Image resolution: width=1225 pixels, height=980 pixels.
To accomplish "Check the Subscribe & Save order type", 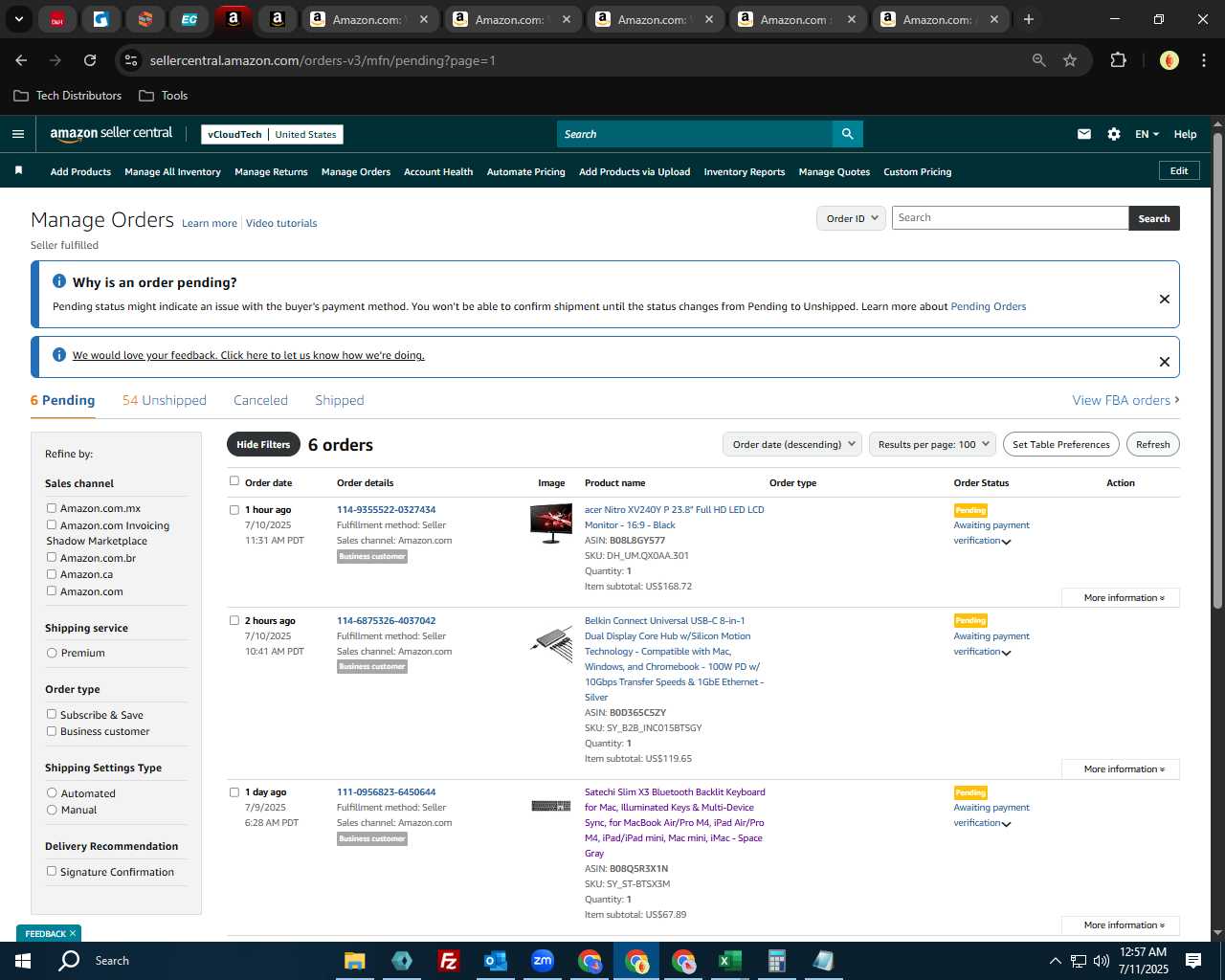I will coord(52,714).
